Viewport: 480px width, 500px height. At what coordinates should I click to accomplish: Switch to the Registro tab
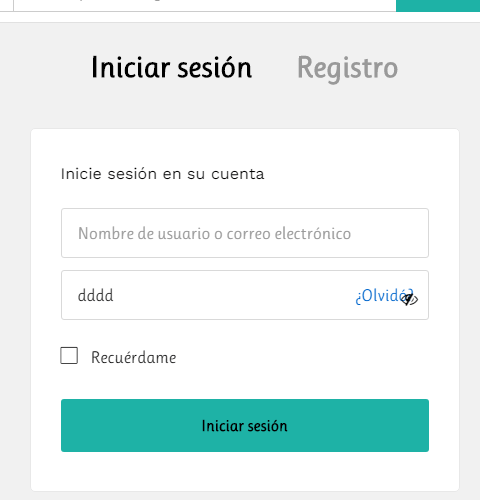pos(347,68)
